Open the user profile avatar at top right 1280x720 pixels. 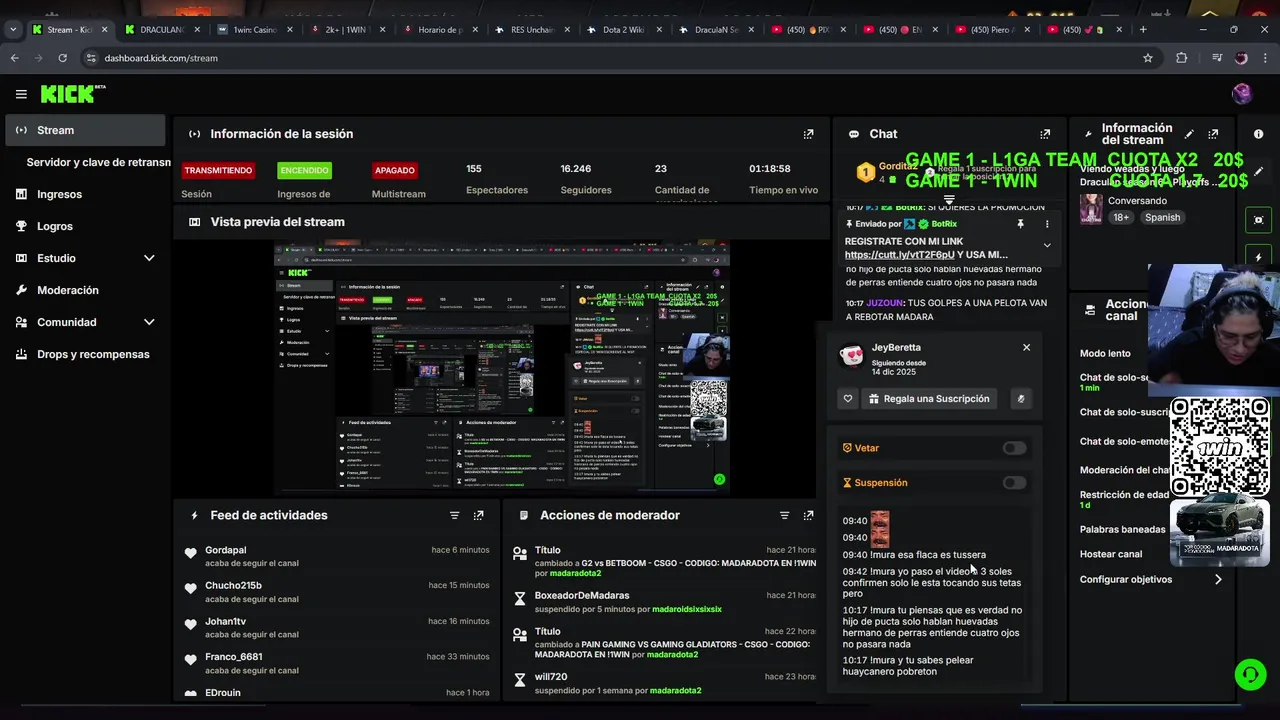[1242, 94]
